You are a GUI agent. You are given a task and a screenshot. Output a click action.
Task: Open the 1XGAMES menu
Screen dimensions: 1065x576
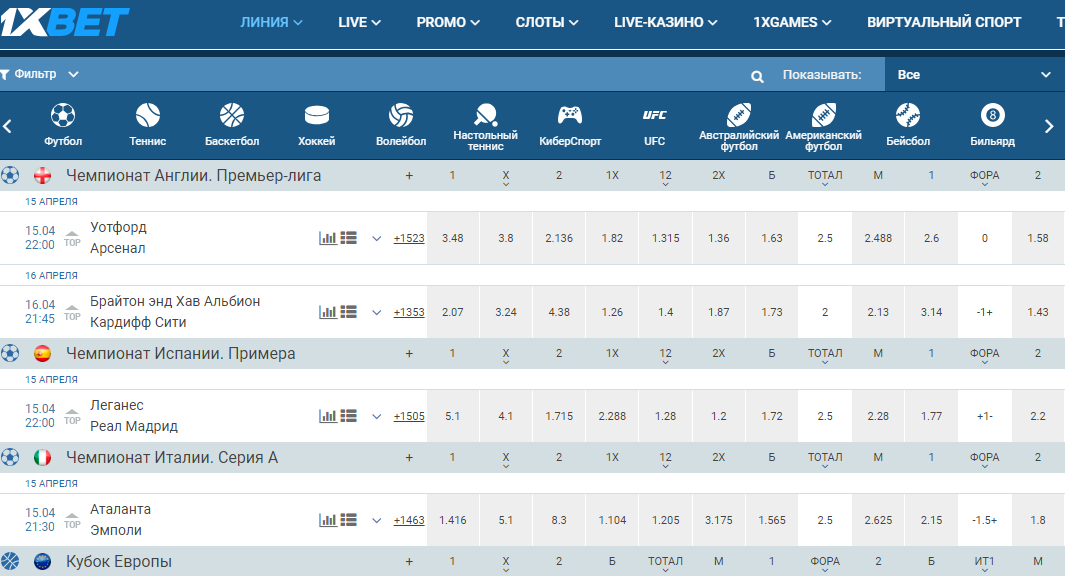[x=792, y=22]
